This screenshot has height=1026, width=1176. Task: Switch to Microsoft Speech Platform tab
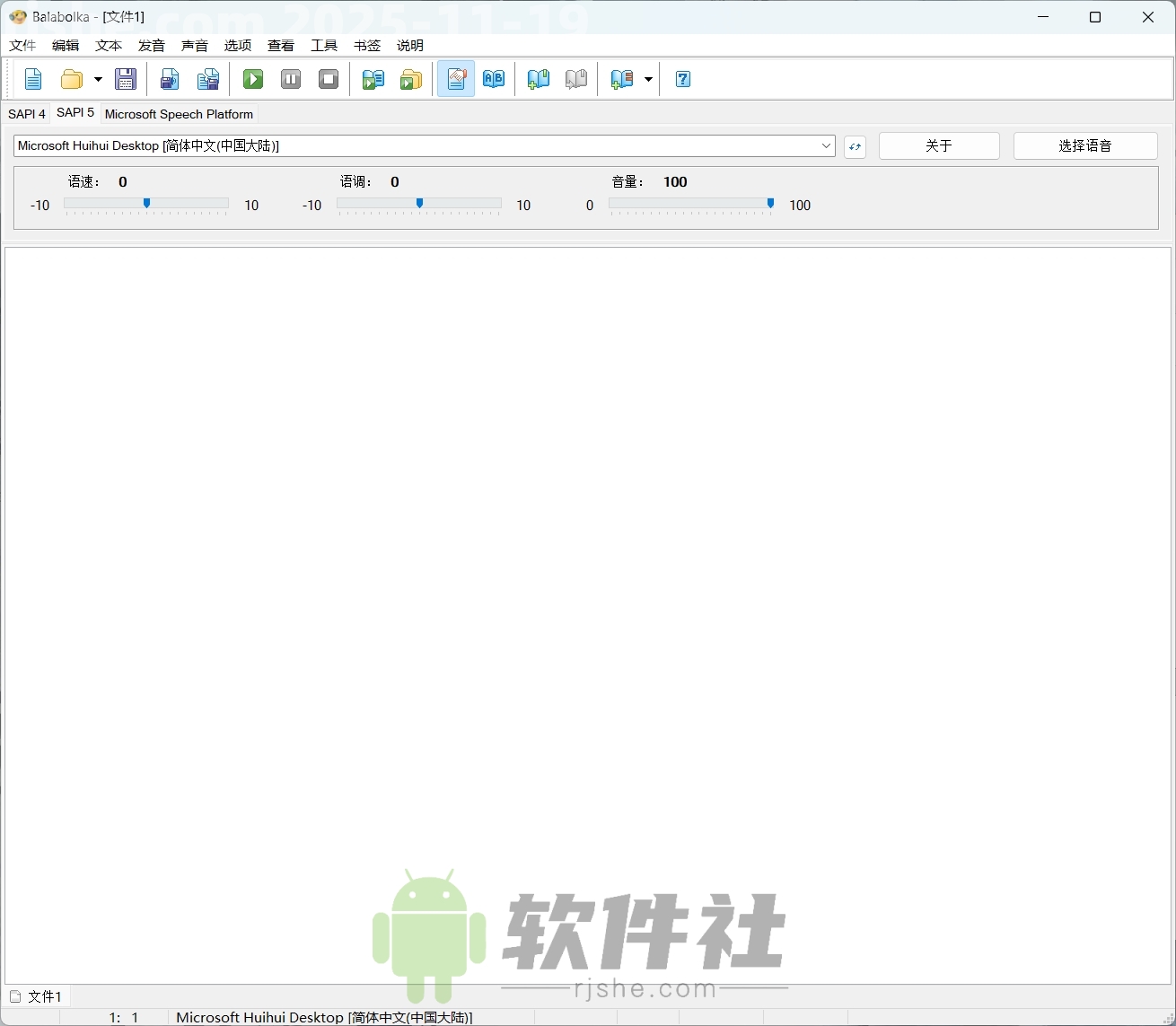[x=179, y=114]
